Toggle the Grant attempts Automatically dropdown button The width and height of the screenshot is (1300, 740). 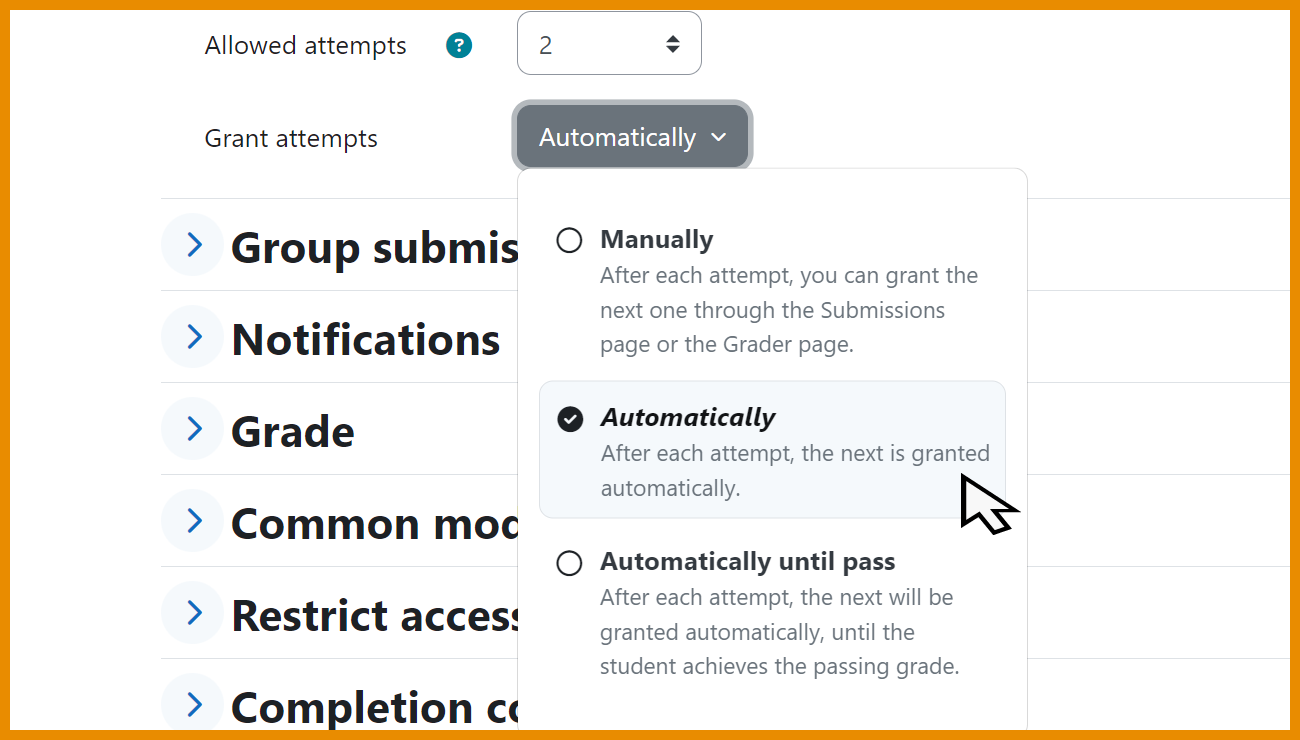coord(632,137)
